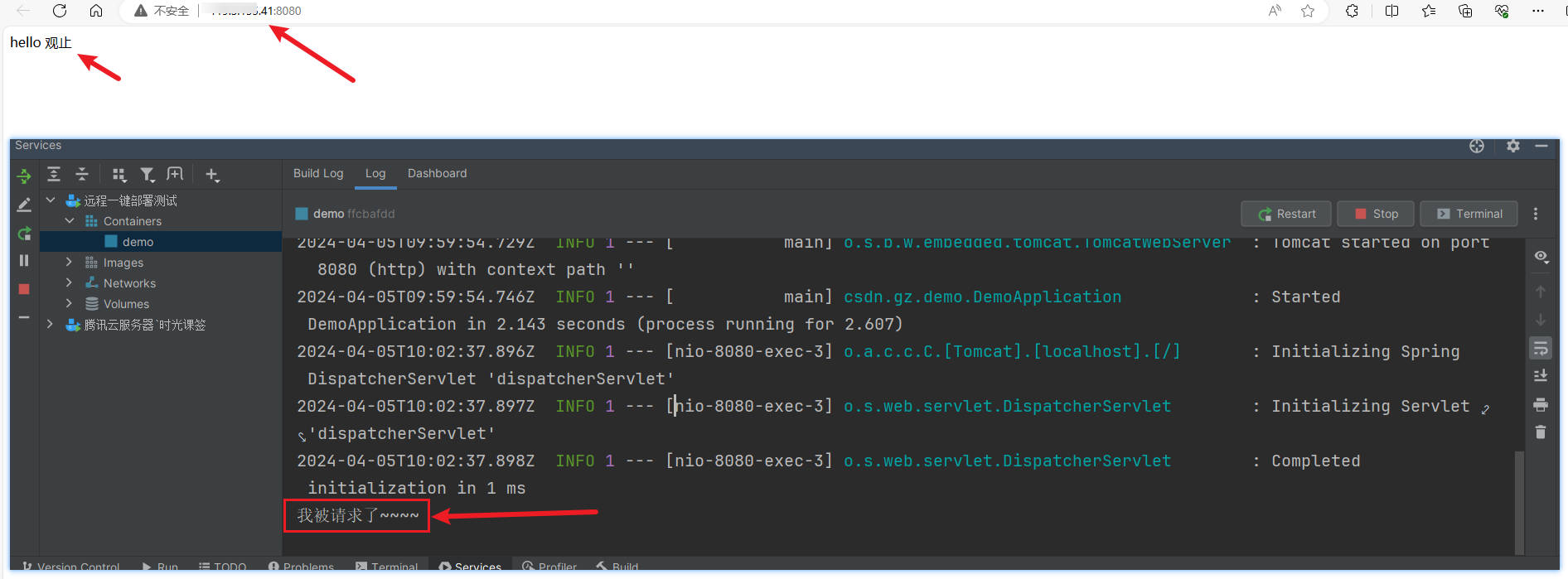Click the Expand All toolbar icon
The image size is (1568, 579).
[x=54, y=174]
